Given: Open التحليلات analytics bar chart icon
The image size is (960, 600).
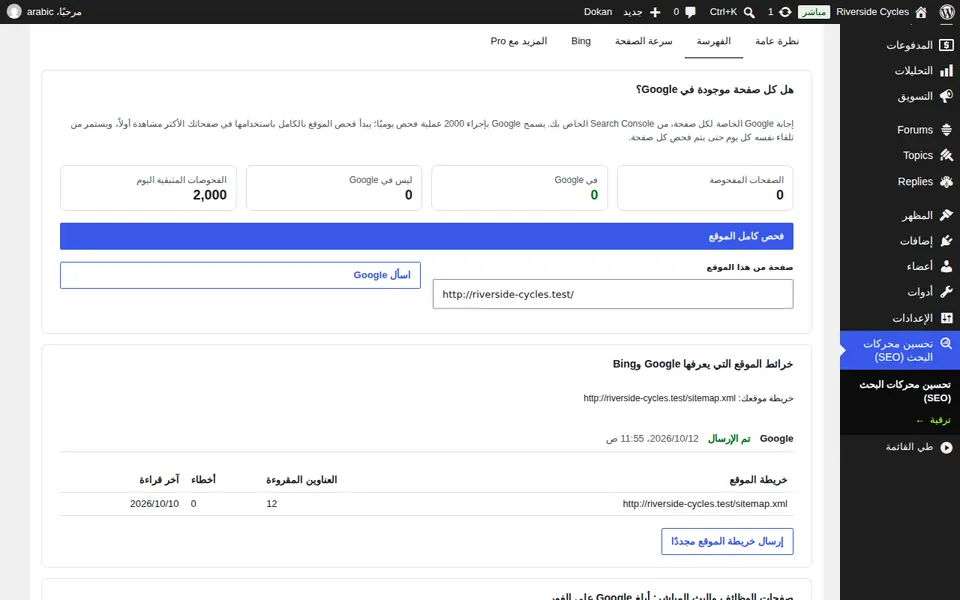Looking at the screenshot, I should click(x=947, y=71).
